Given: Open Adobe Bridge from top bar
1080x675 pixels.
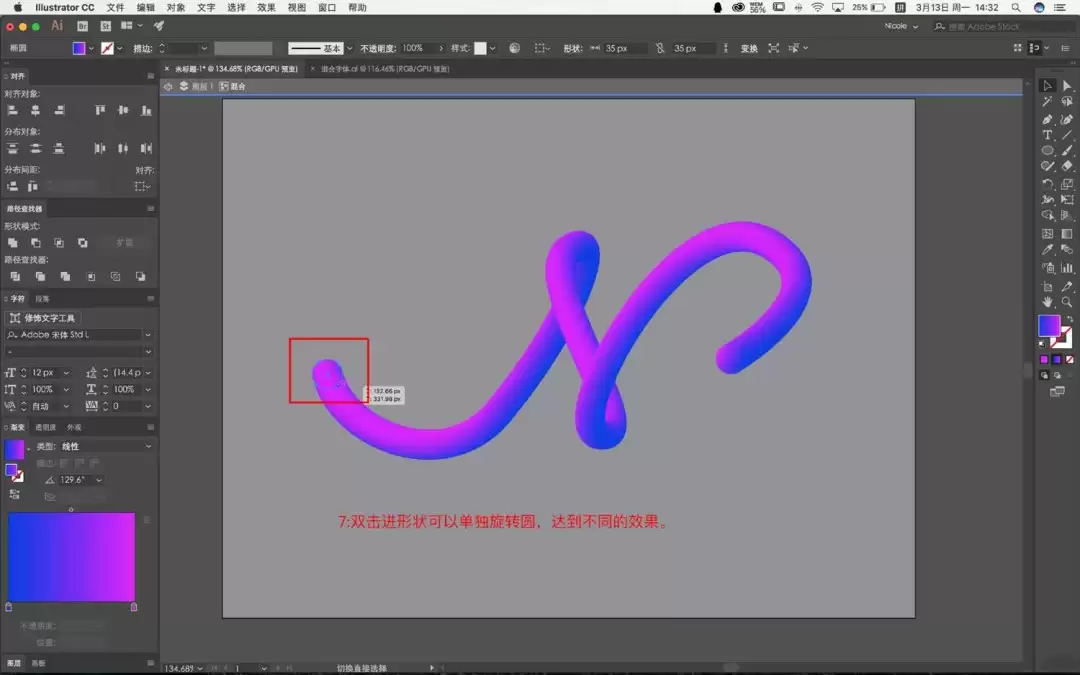Looking at the screenshot, I should [x=83, y=26].
